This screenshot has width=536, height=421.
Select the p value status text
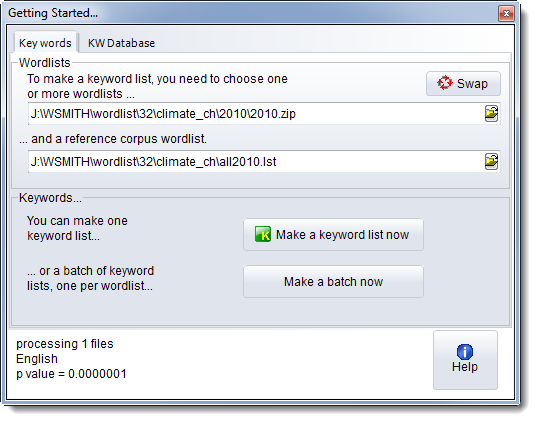tap(71, 374)
